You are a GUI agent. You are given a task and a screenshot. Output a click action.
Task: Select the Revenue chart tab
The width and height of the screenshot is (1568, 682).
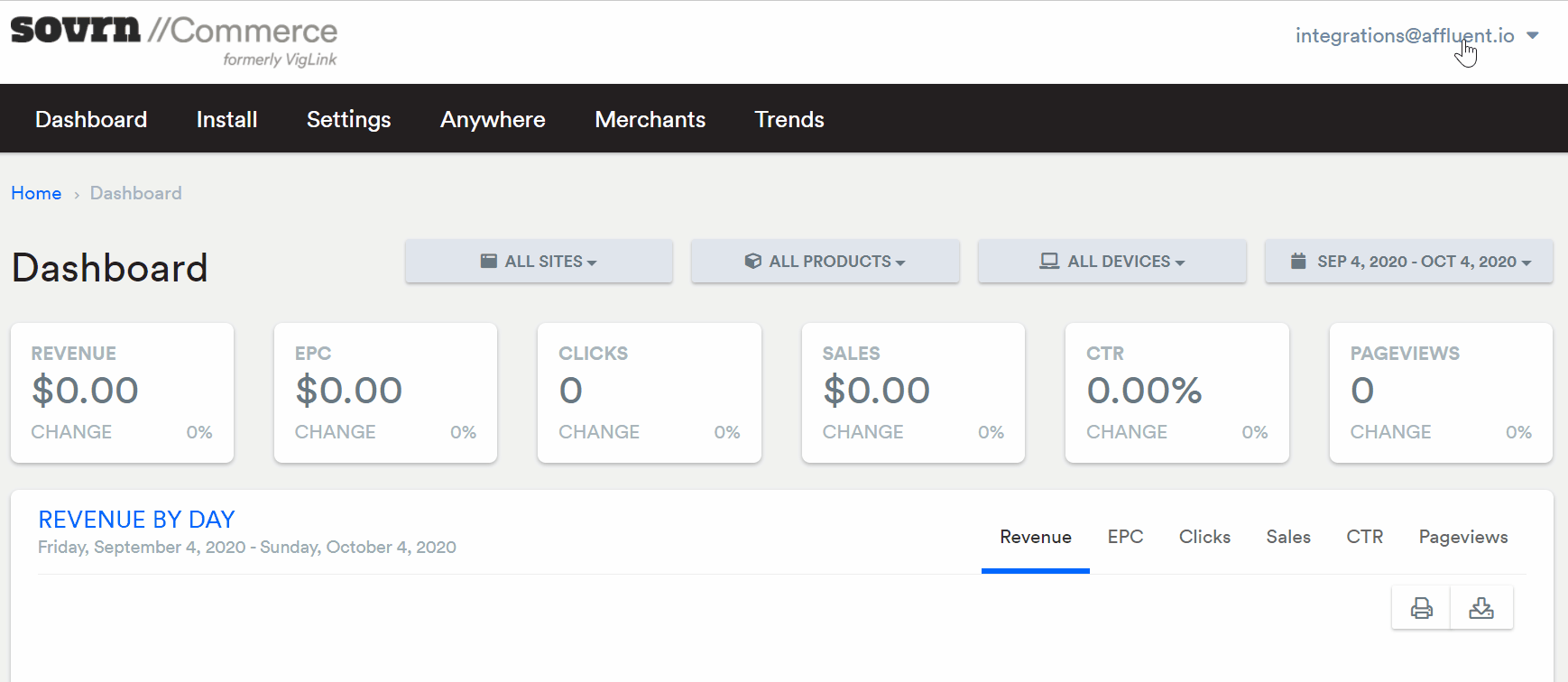pyautogui.click(x=1036, y=538)
